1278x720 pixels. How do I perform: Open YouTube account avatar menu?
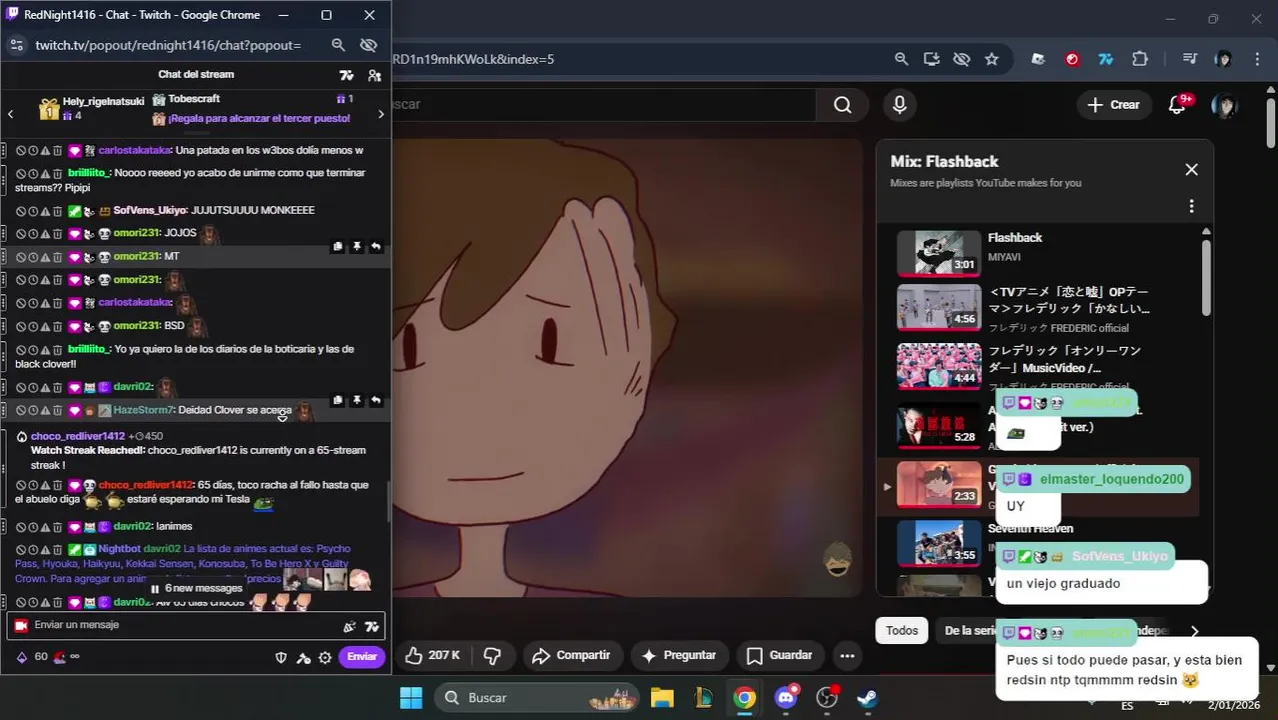(x=1224, y=105)
